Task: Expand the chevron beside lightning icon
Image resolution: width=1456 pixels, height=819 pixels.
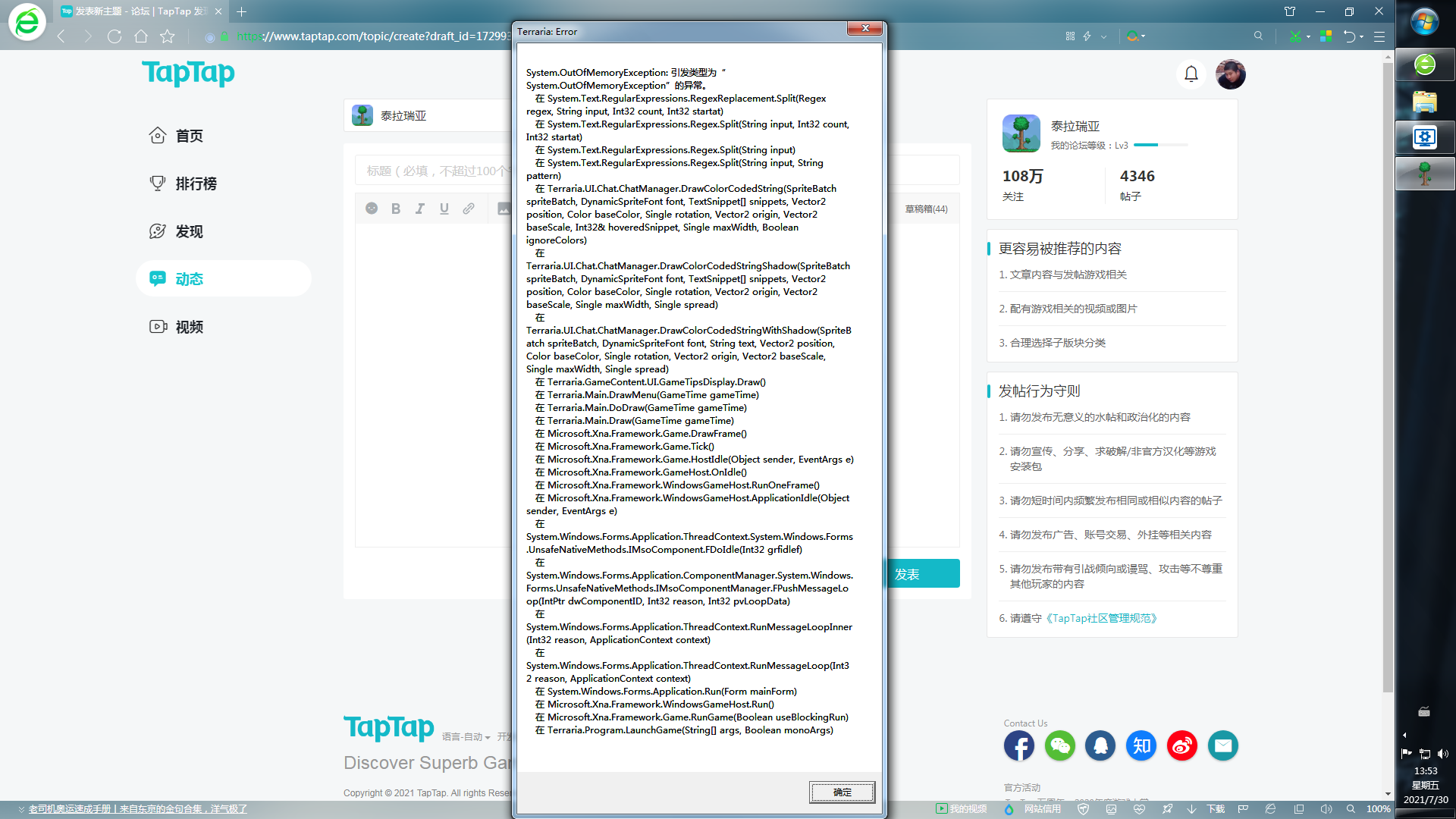Action: pos(1104,36)
